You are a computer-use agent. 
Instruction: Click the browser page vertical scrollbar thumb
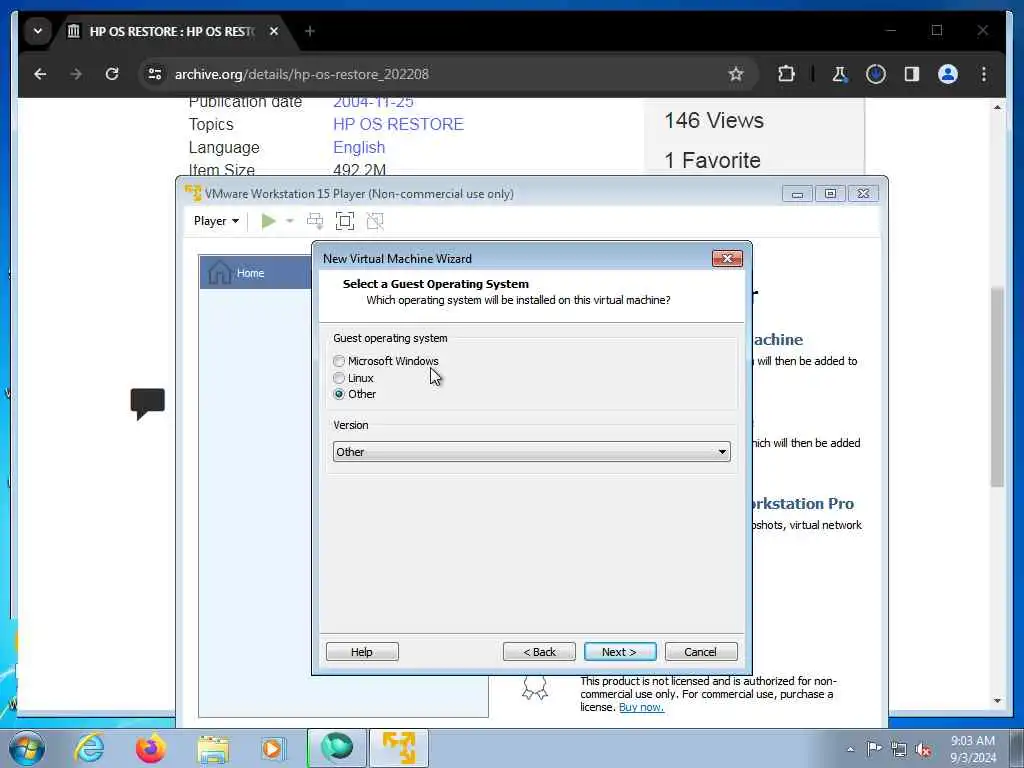[997, 387]
